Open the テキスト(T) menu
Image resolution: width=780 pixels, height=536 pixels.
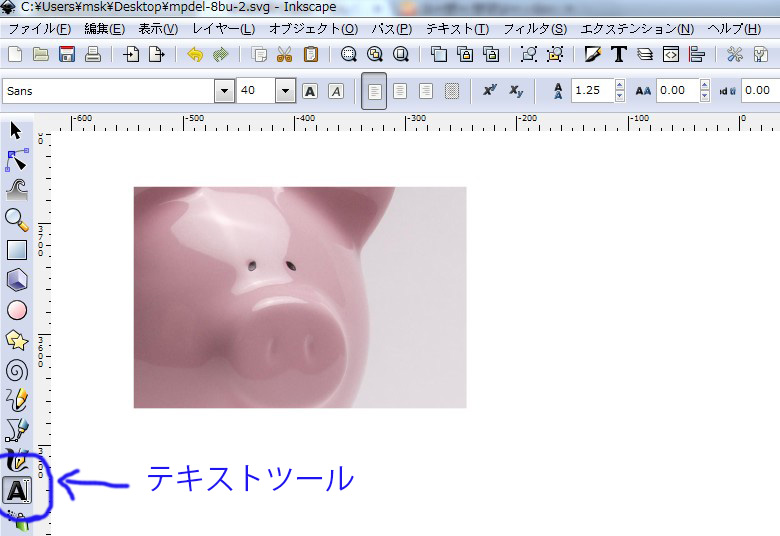[457, 29]
